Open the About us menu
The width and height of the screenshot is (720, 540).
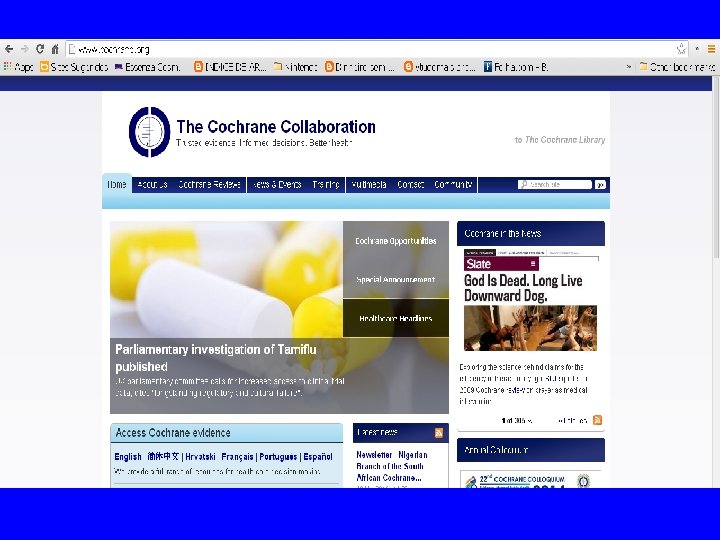point(152,185)
